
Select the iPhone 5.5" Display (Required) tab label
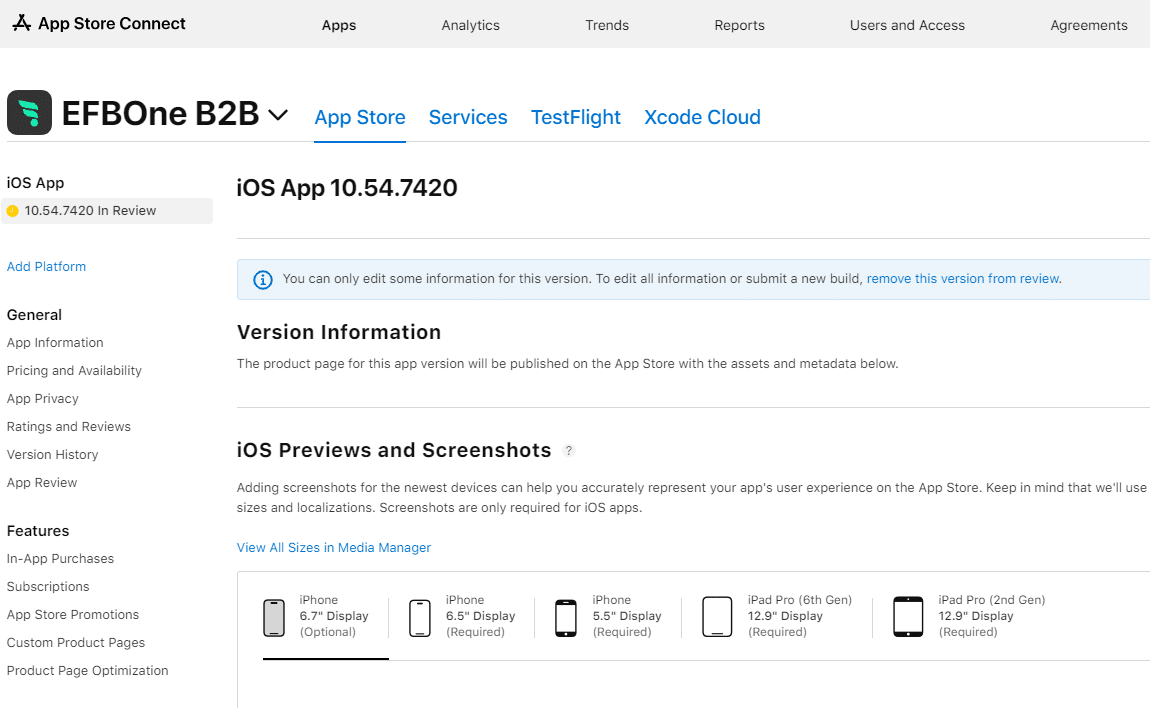(x=627, y=616)
